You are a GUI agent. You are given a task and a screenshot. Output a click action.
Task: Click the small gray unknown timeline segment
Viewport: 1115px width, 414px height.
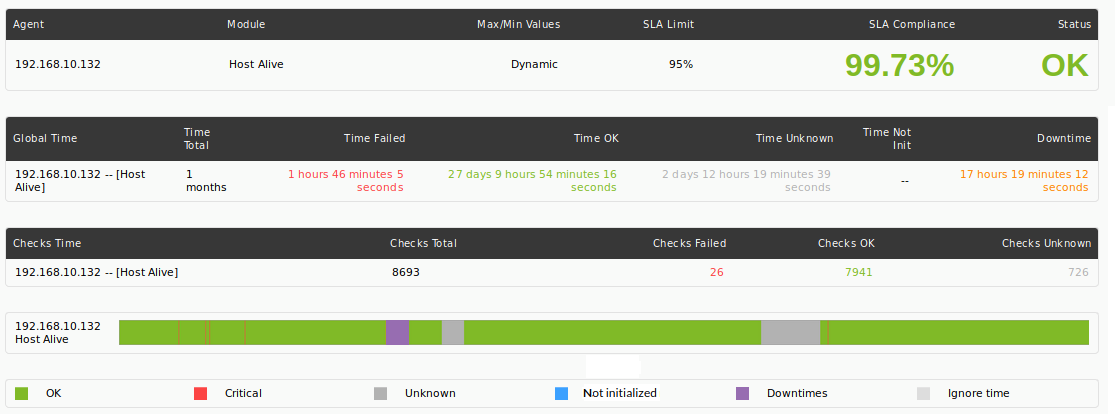pos(453,333)
